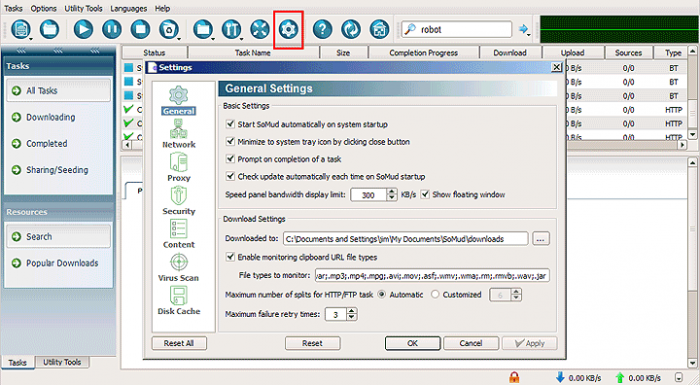Screen dimensions: 700x385
Task: Toggle Enable monitoring clipboard URL file types
Action: coord(230,257)
